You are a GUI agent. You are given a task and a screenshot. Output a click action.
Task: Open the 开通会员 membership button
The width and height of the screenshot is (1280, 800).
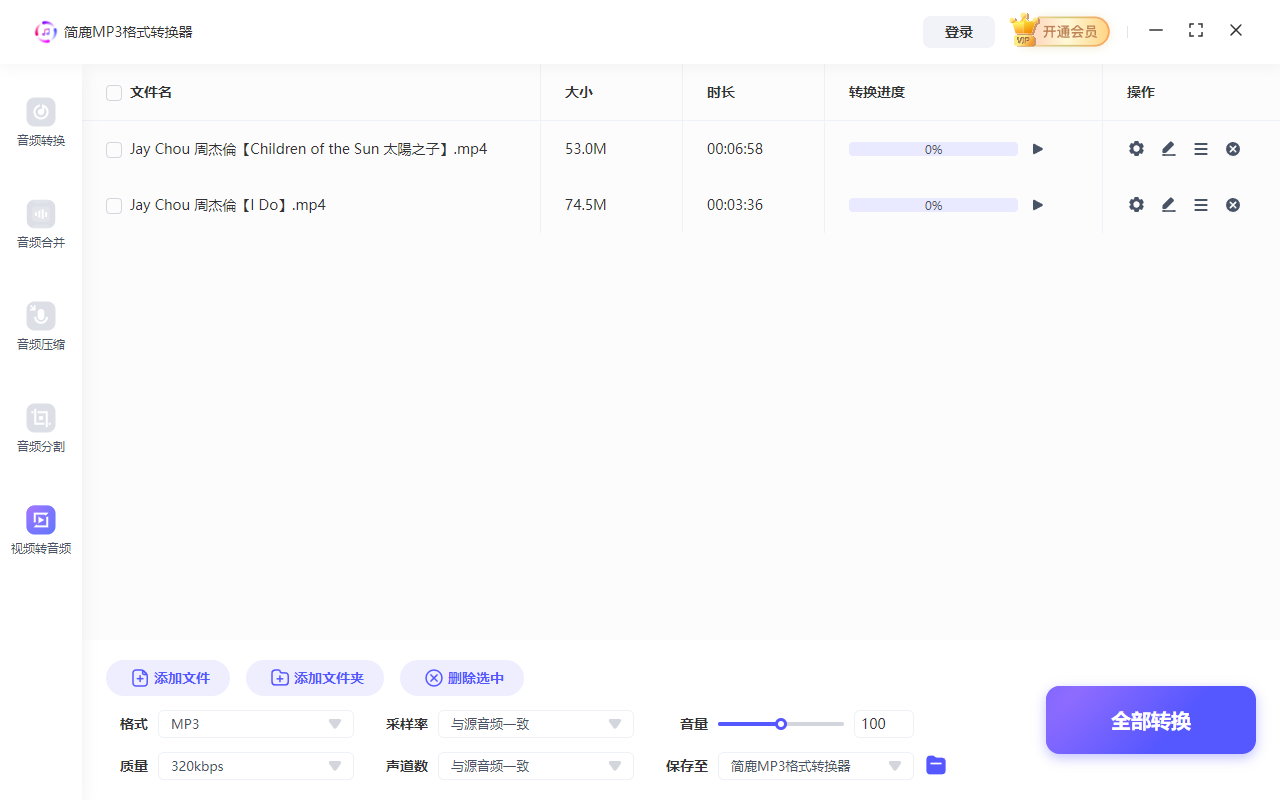pos(1069,32)
